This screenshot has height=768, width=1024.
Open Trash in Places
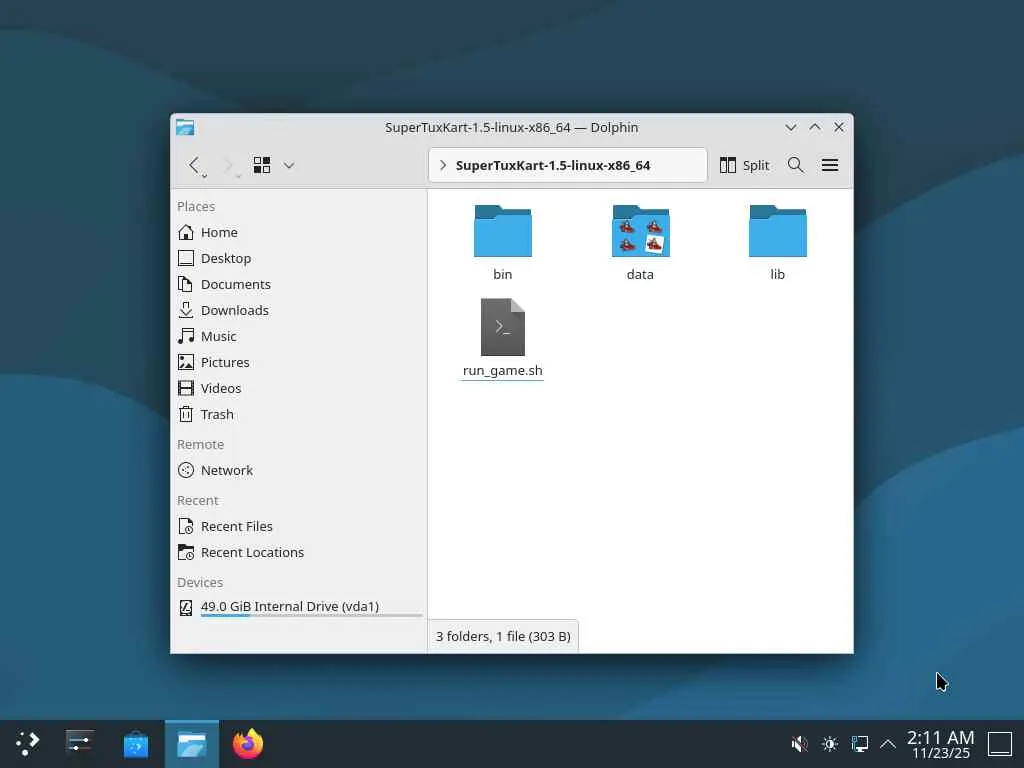[299, 415]
